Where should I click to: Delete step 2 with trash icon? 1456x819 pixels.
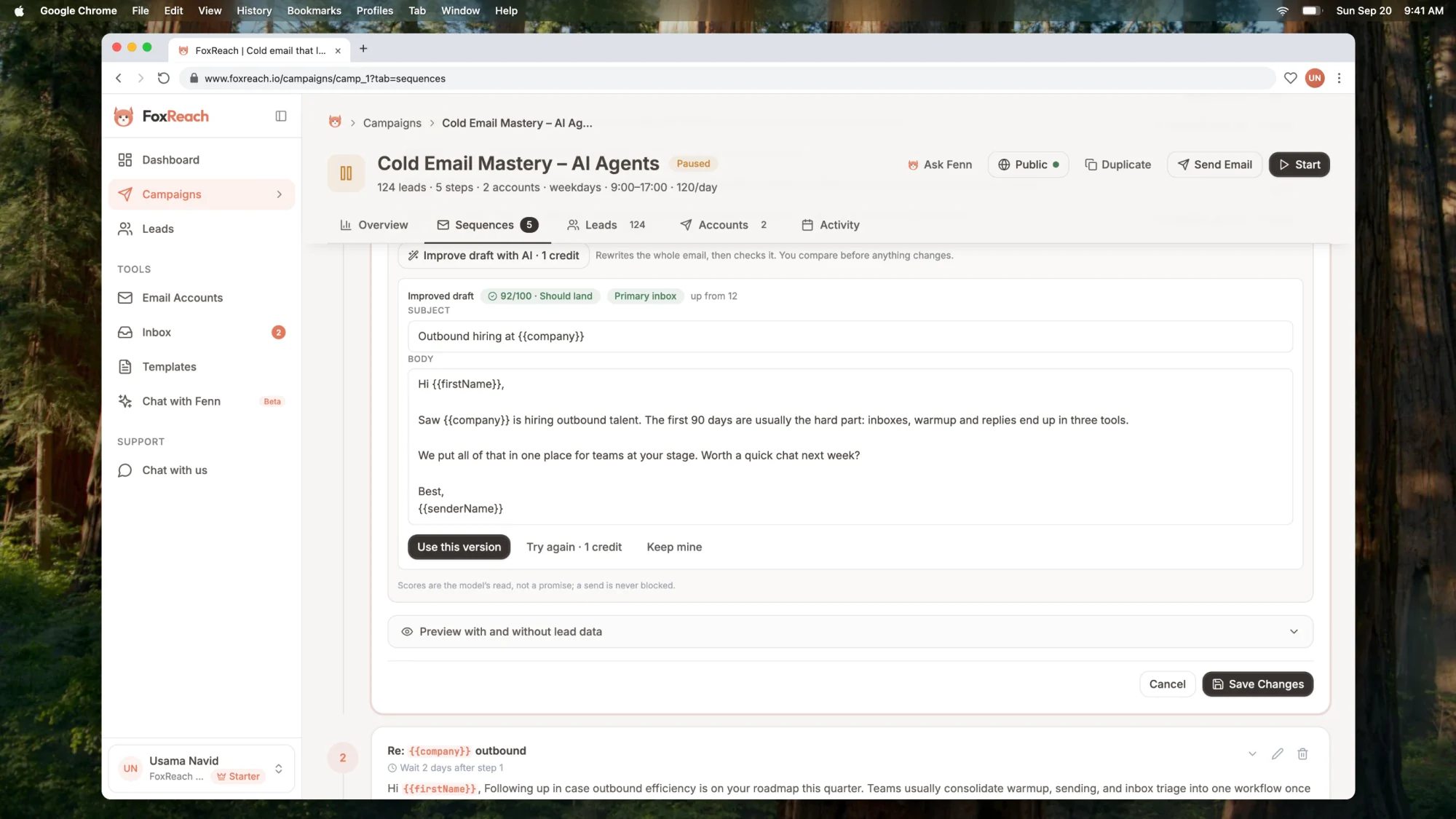1302,754
